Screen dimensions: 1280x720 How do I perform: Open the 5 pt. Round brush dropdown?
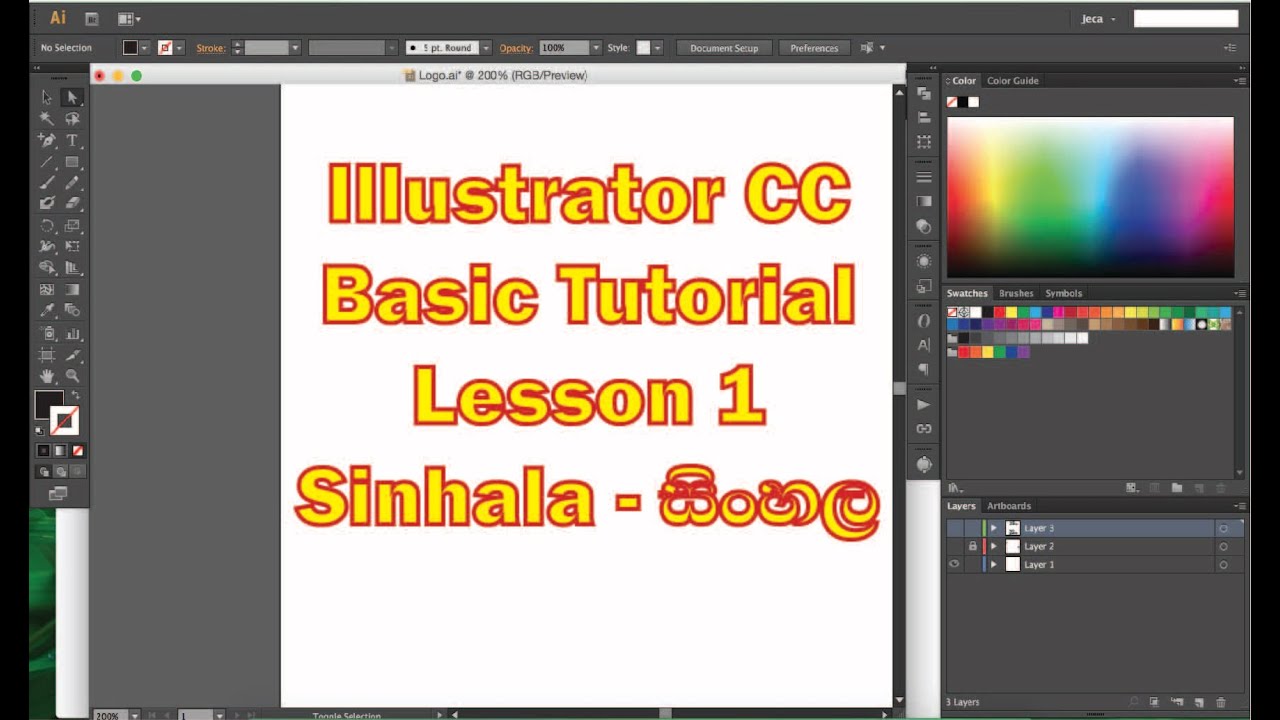(x=486, y=48)
